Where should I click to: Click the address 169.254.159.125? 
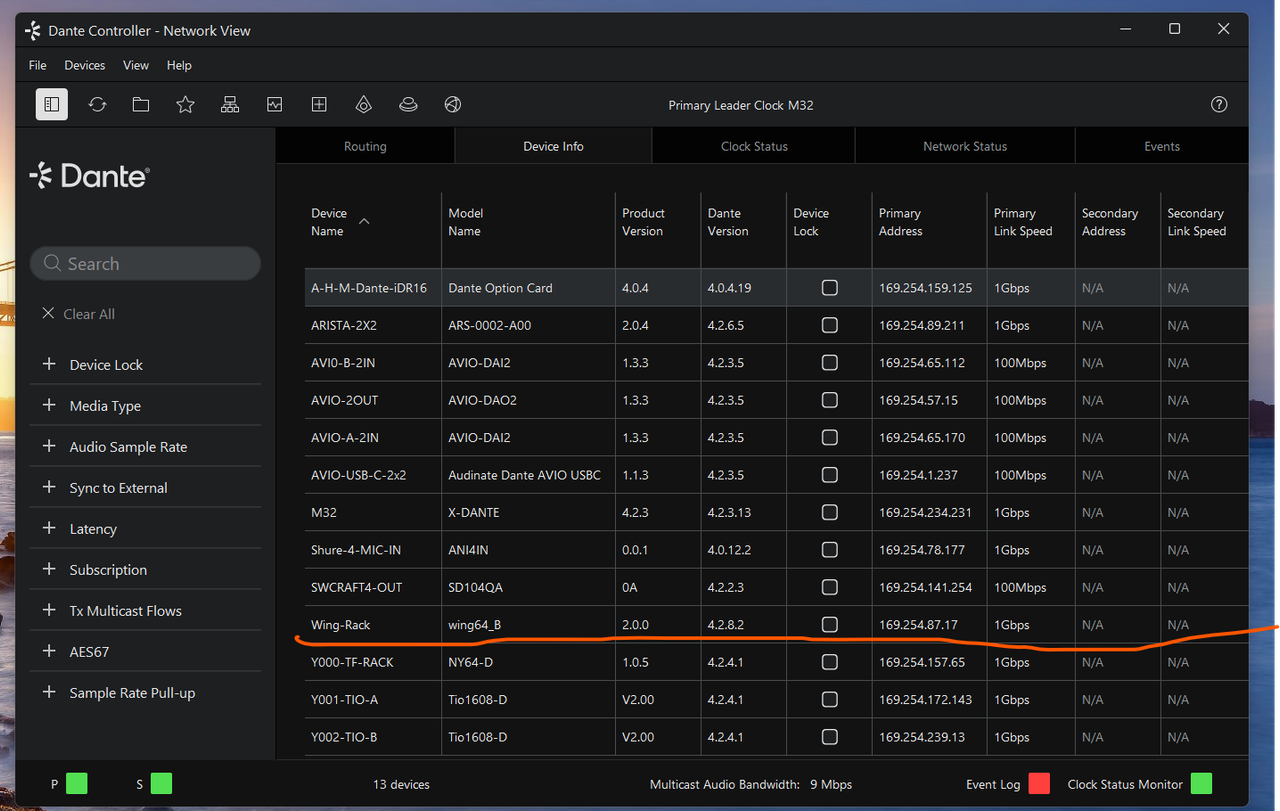click(x=926, y=288)
